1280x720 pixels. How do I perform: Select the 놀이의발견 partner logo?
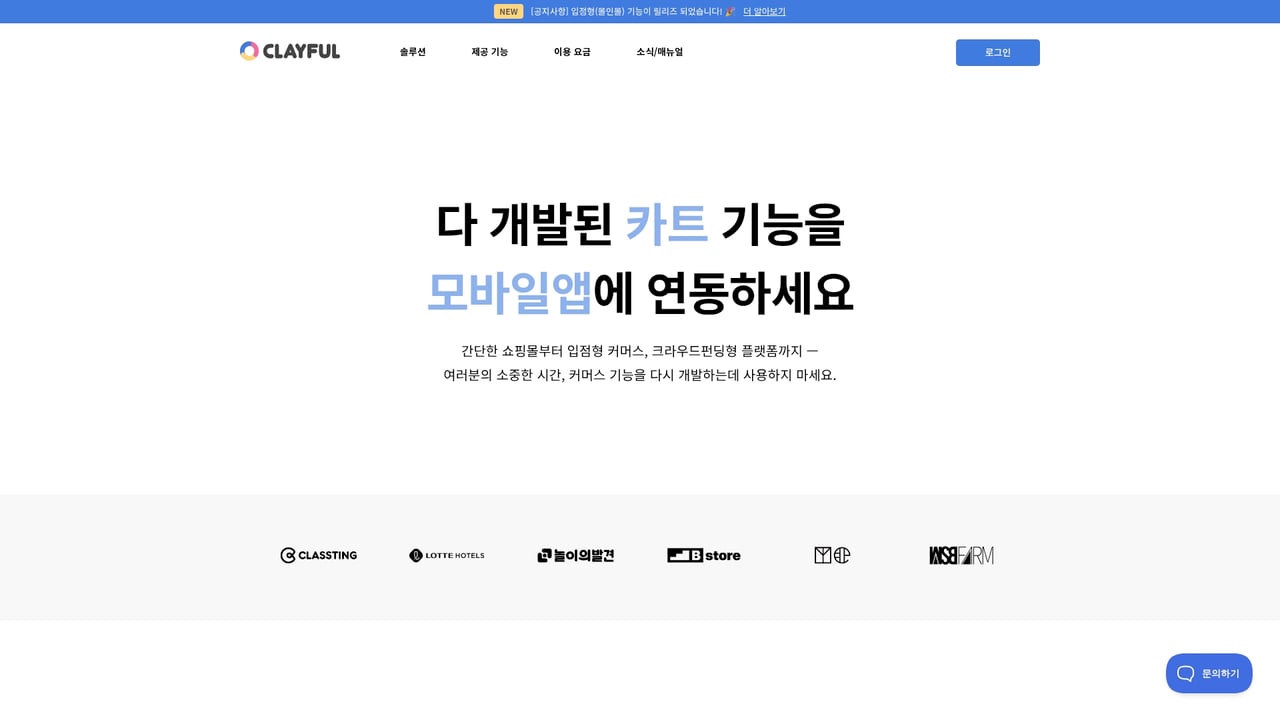coord(575,555)
